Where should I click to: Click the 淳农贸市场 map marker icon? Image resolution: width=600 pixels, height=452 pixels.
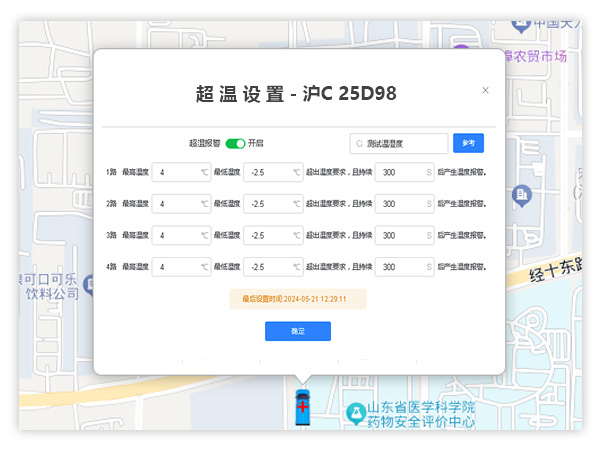pos(461,52)
